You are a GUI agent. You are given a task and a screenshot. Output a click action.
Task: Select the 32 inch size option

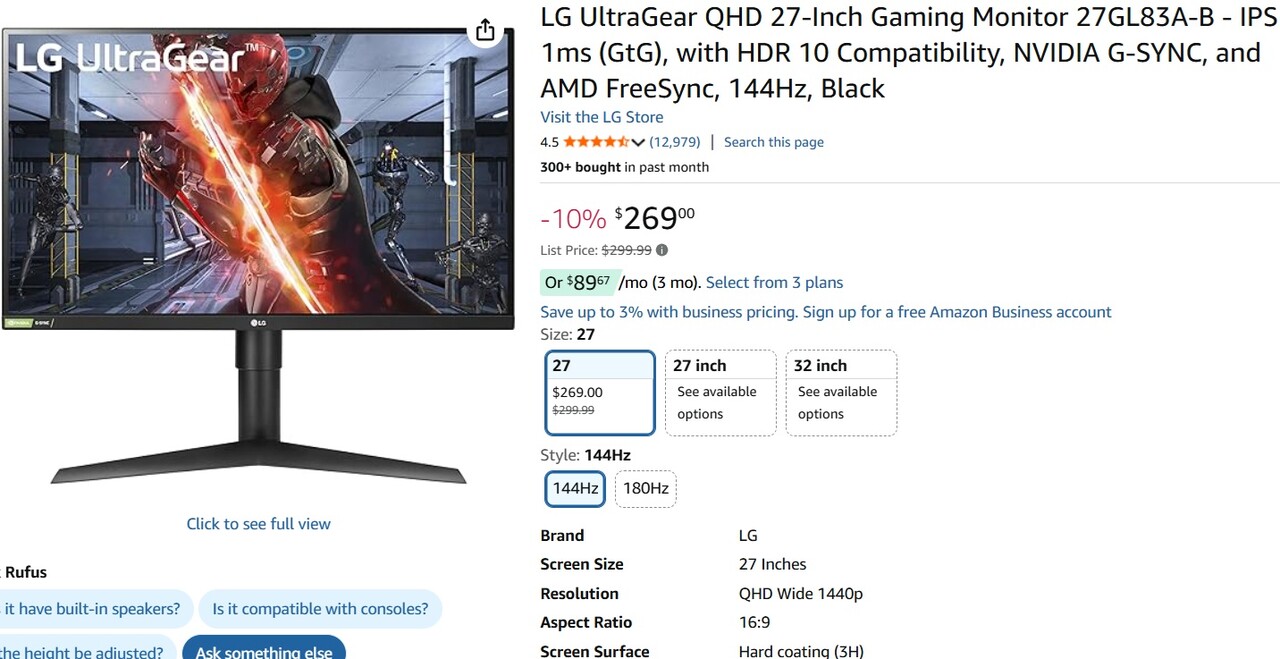coord(841,393)
